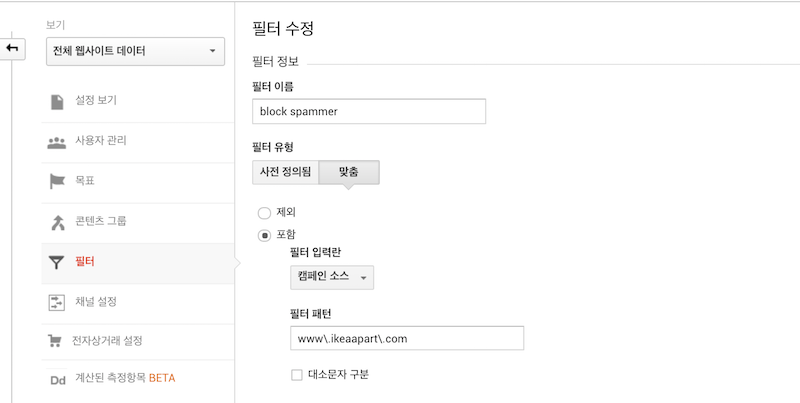Select the 포함 radio button

[x=264, y=235]
